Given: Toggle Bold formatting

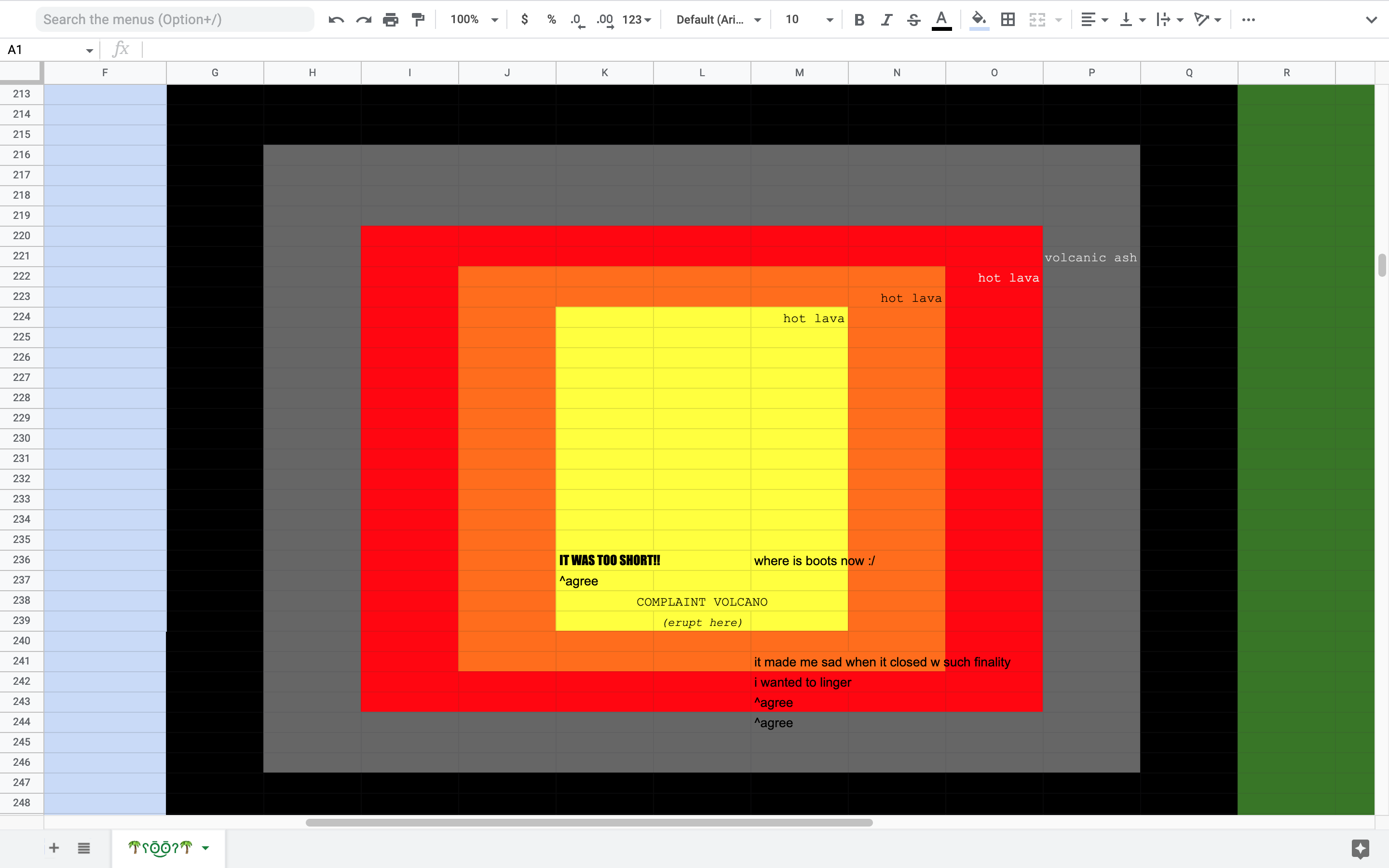Looking at the screenshot, I should pos(858,20).
